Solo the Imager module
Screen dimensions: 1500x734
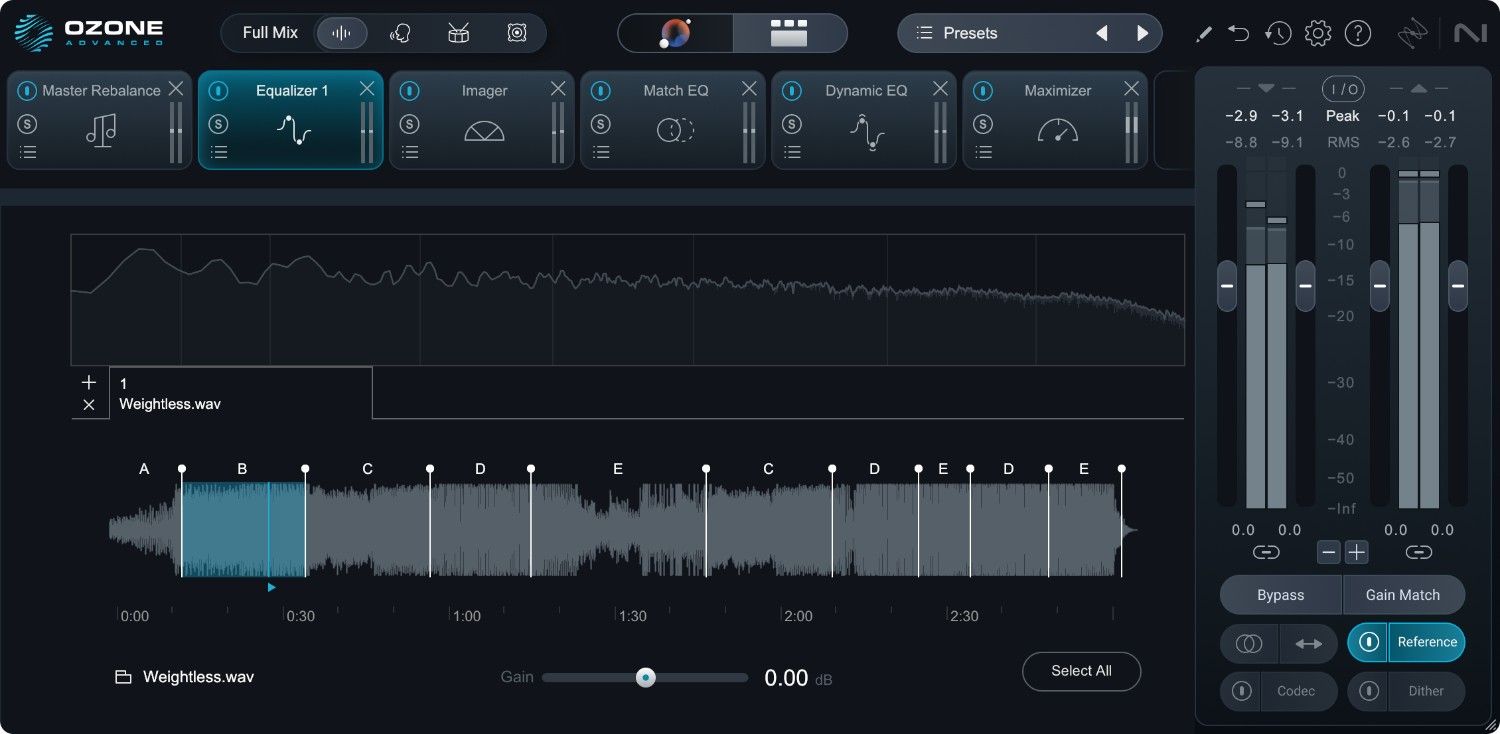point(409,124)
